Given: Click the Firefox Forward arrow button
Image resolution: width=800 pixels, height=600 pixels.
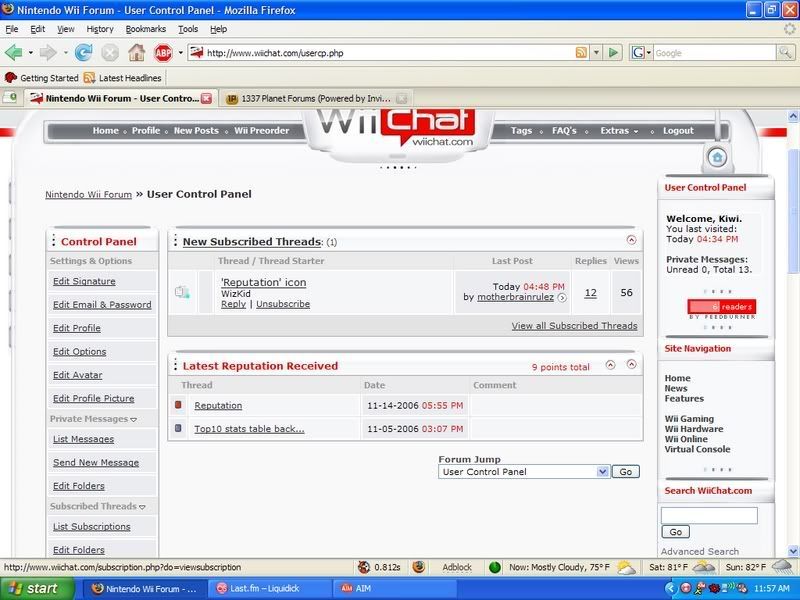Looking at the screenshot, I should click(48, 53).
